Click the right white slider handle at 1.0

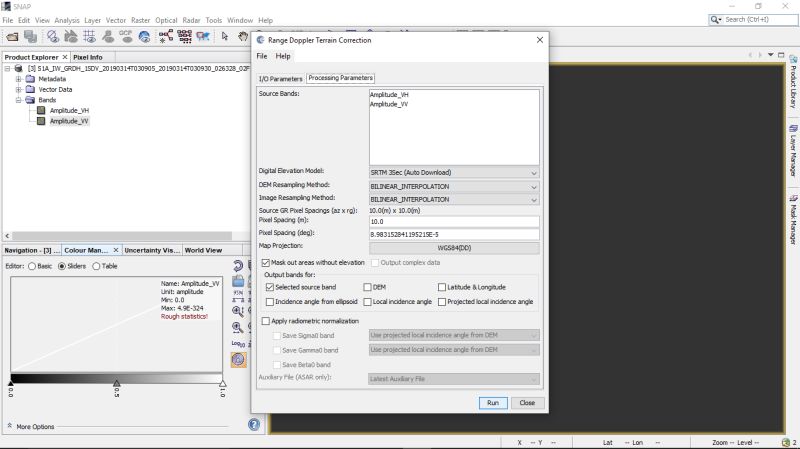pyautogui.click(x=222, y=383)
